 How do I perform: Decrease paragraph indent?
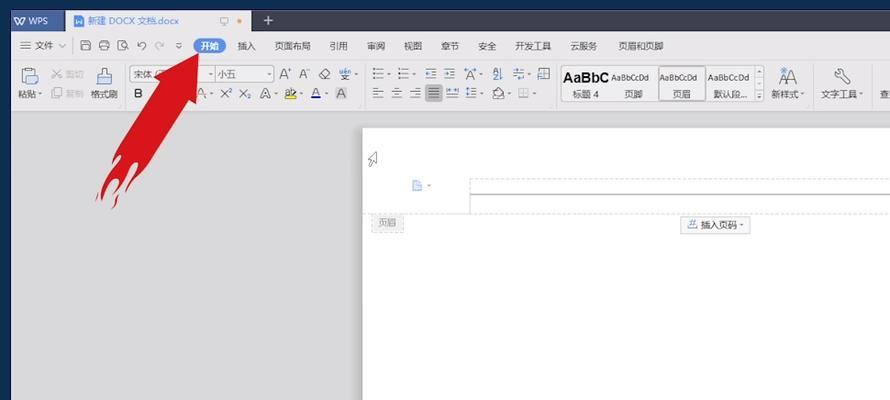point(431,74)
